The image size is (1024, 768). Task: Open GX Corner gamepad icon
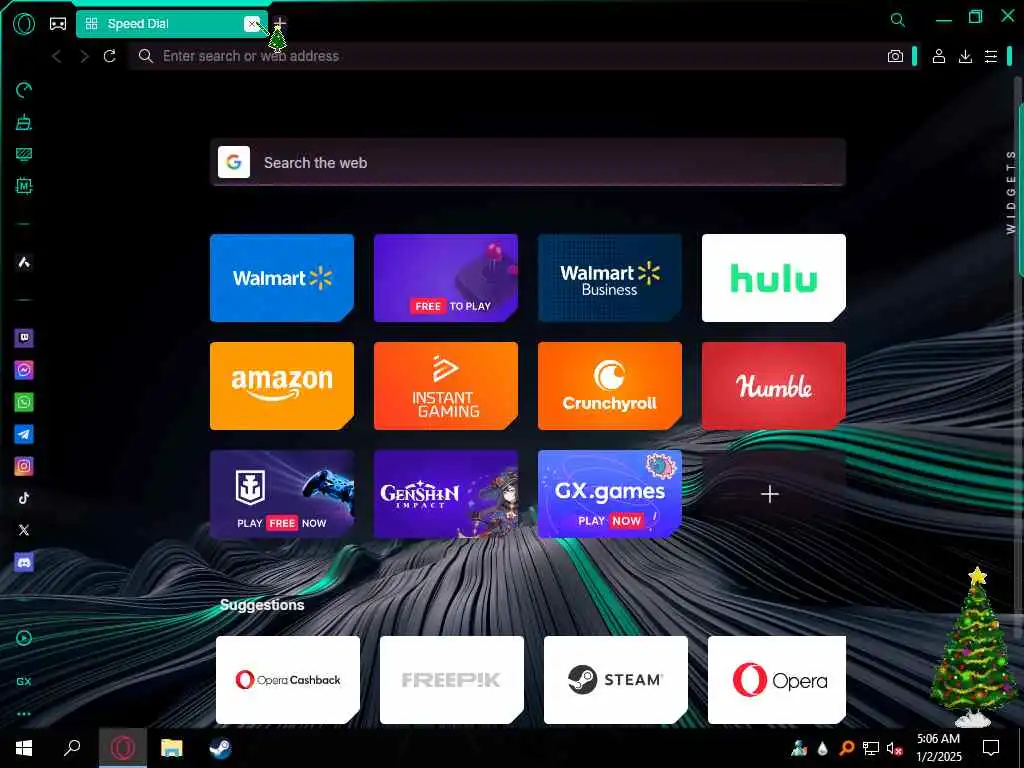58,24
